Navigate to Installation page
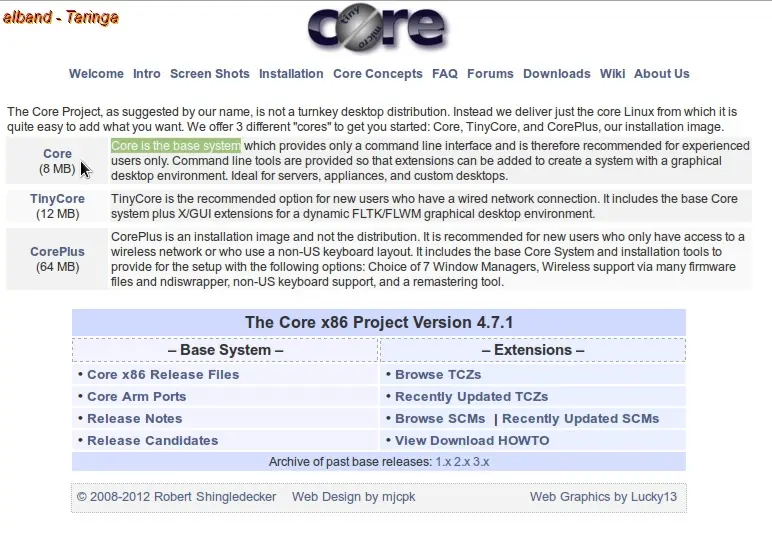Viewport: 772px width, 533px height. coord(291,74)
